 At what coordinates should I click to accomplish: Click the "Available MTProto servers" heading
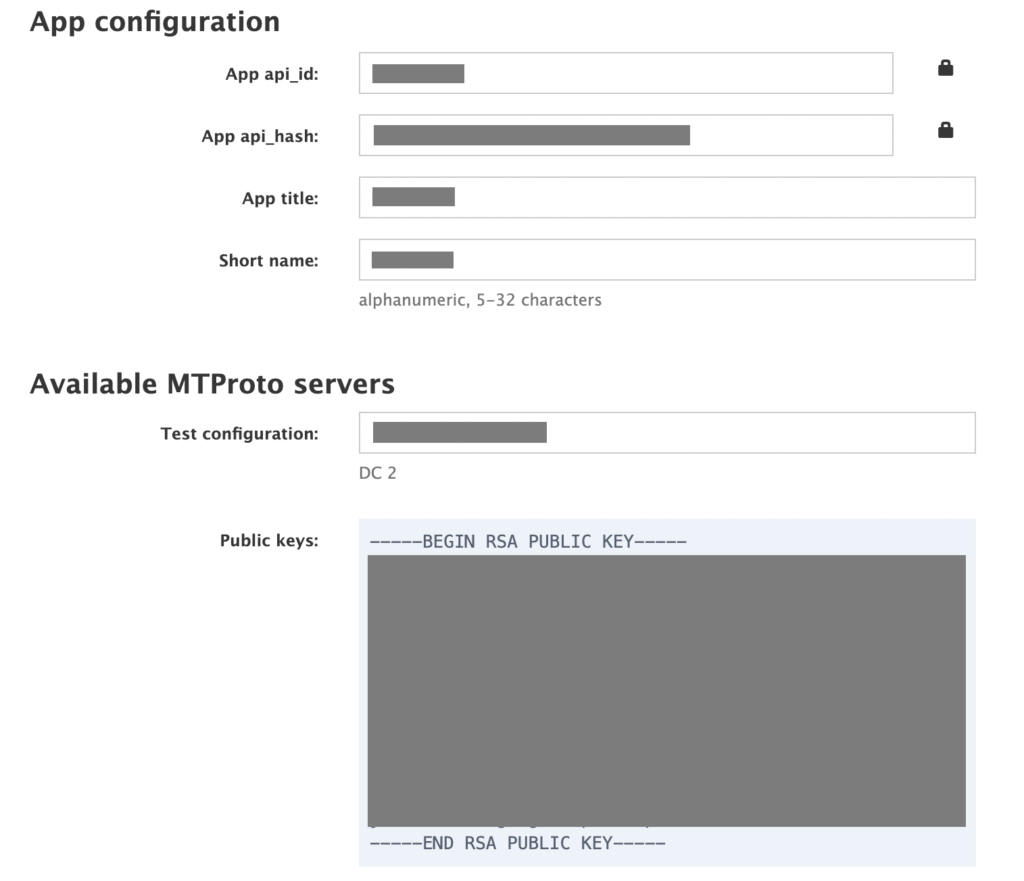click(212, 383)
